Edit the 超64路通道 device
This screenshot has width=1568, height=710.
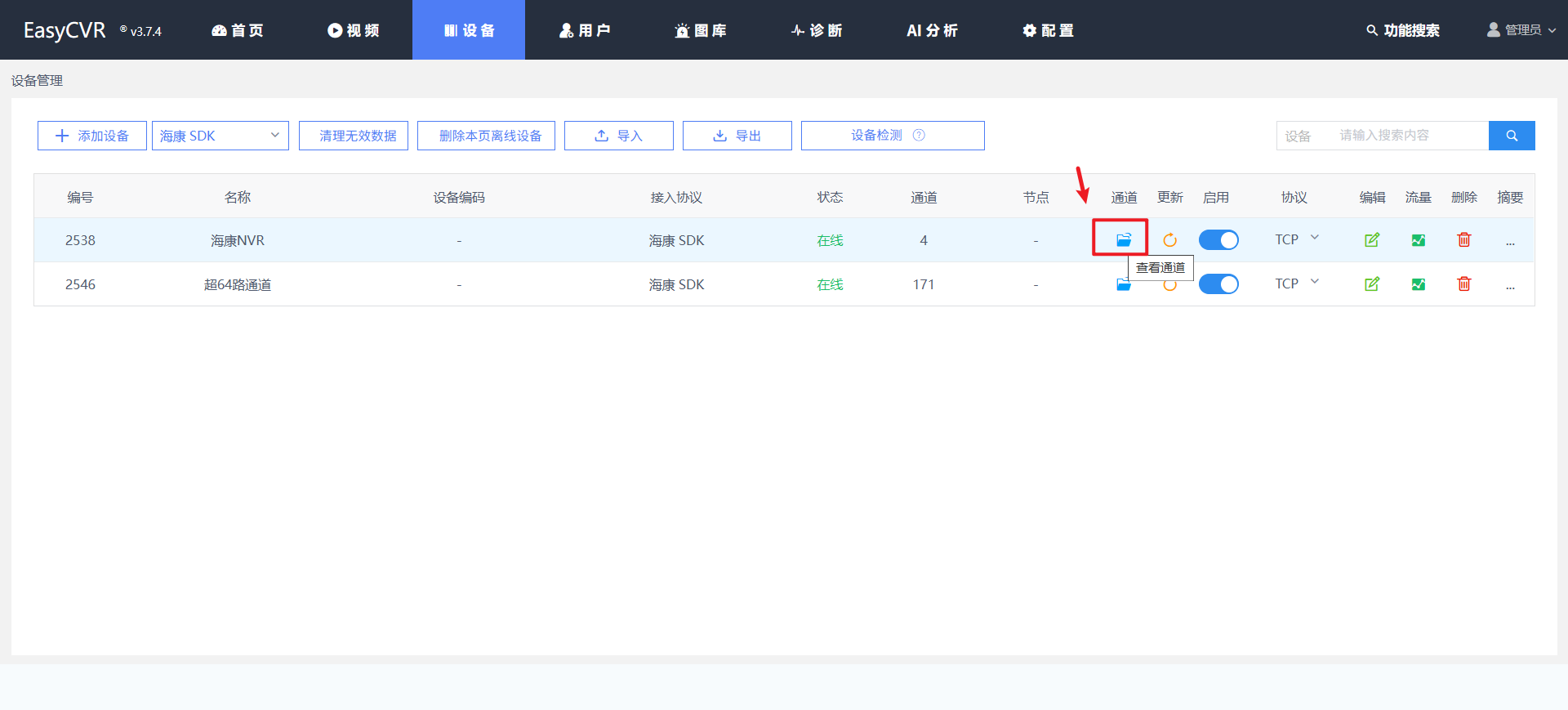click(x=1372, y=284)
